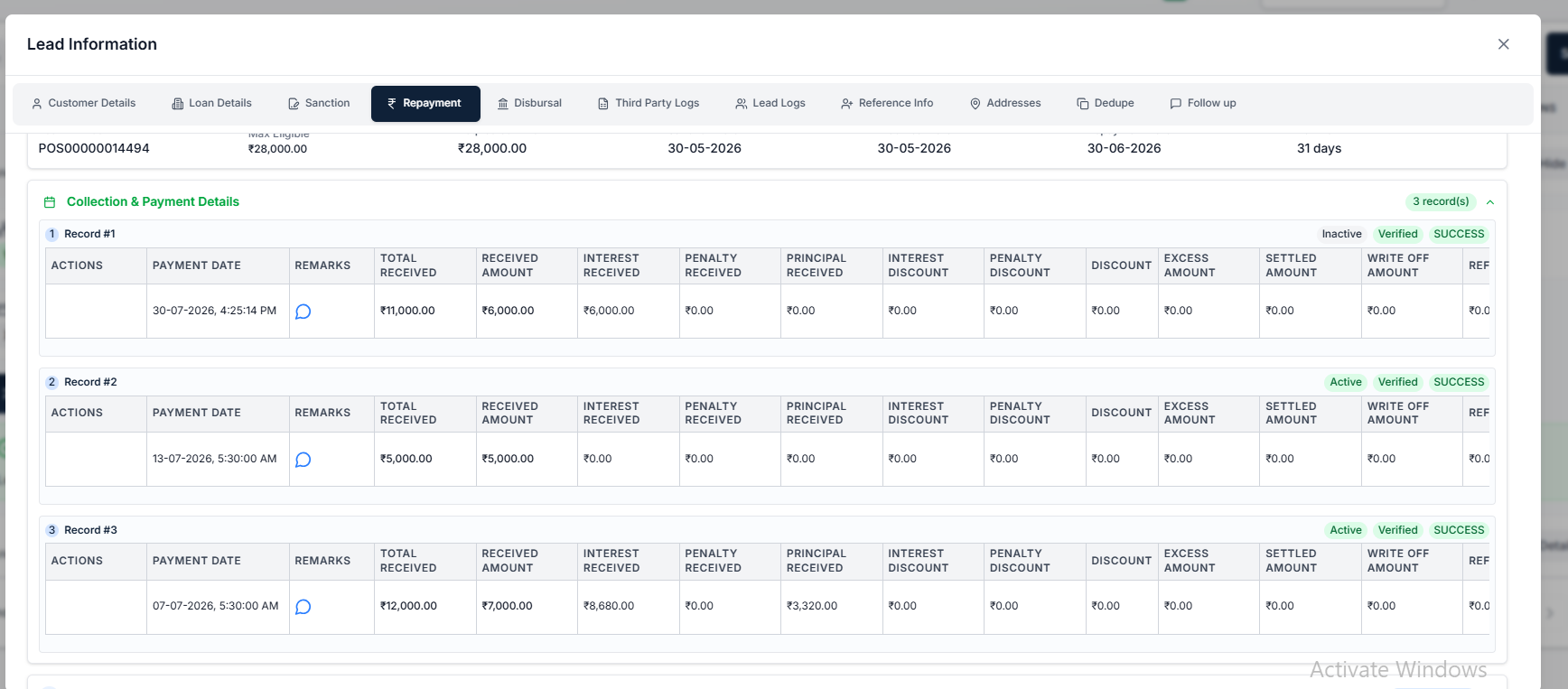Click the Customer Details person icon
Viewport: 1568px width, 689px height.
37,104
